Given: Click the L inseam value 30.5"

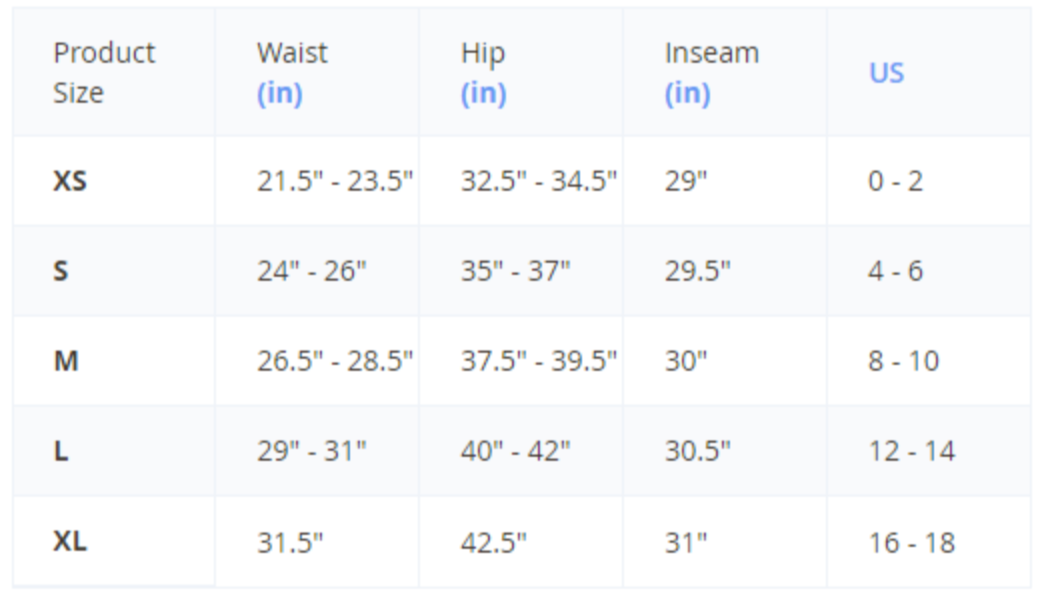Looking at the screenshot, I should tap(698, 451).
